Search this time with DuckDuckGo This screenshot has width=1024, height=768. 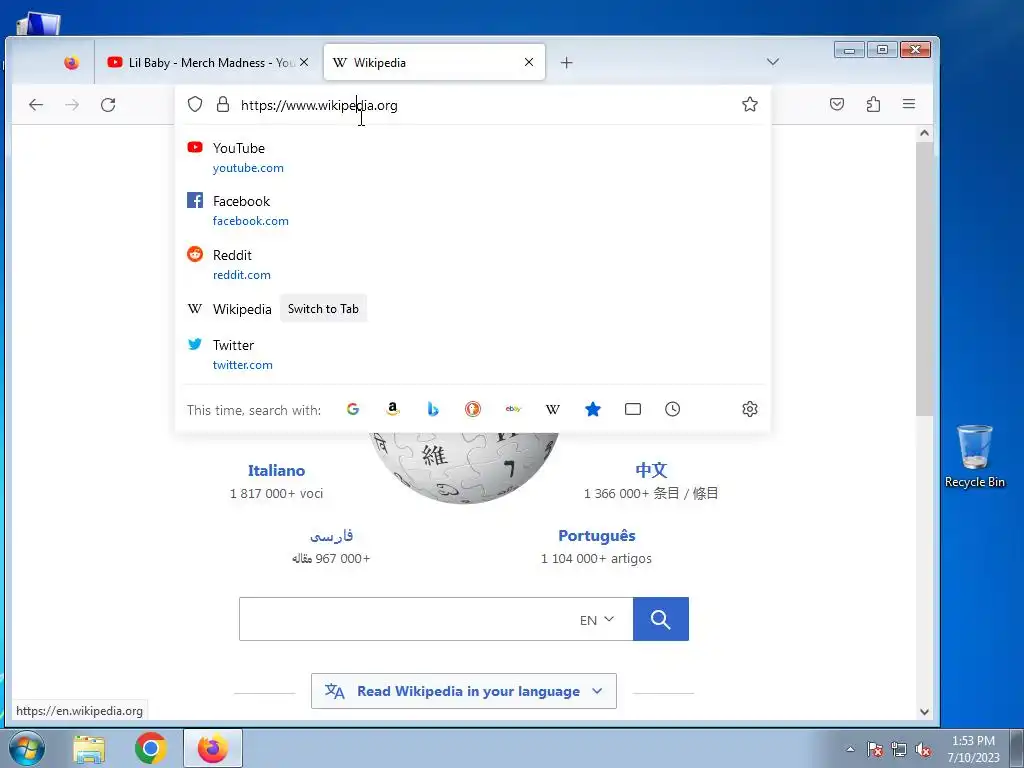coord(473,409)
